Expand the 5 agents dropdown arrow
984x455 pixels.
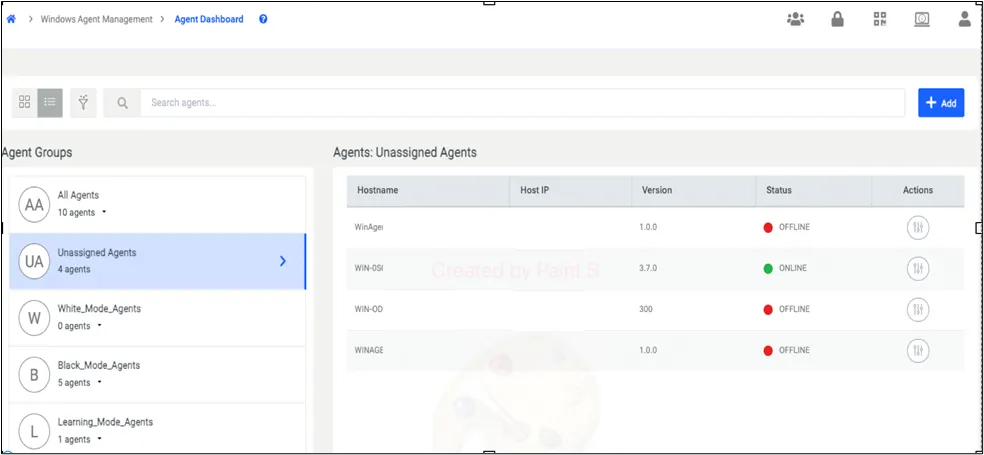[x=100, y=382]
